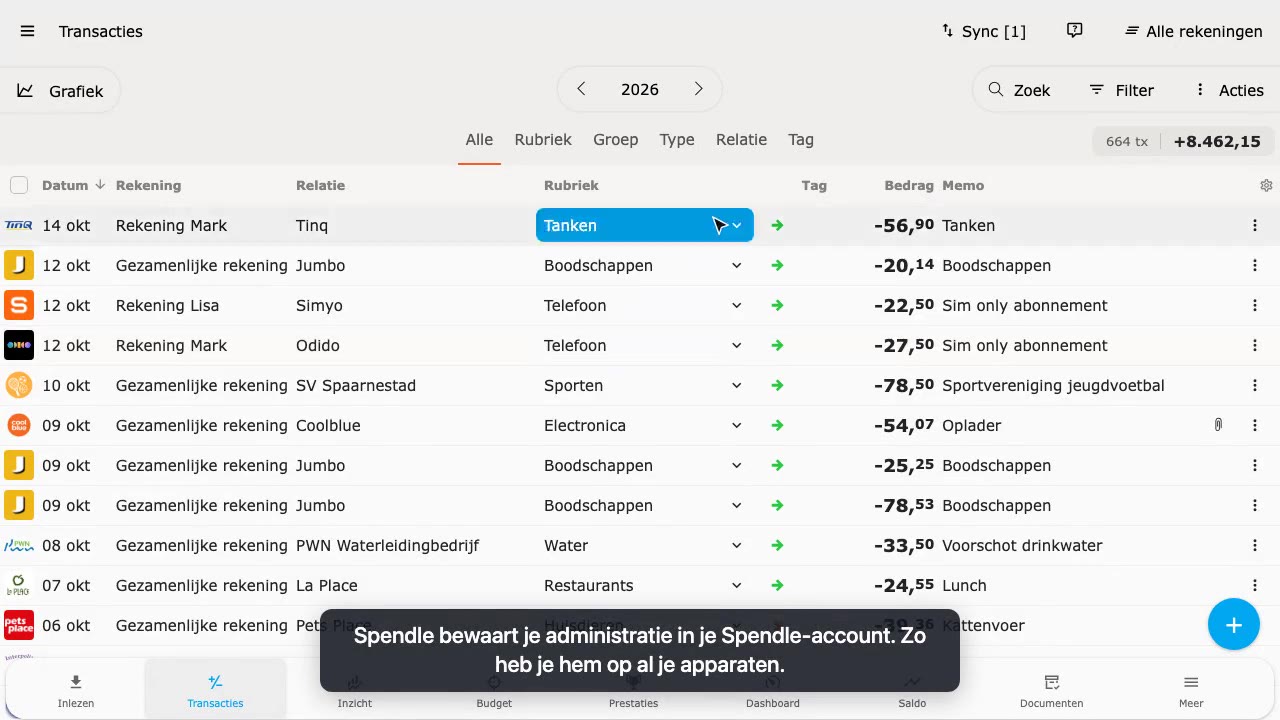Open Zoek search
Viewport: 1280px width, 720px height.
[x=1020, y=90]
